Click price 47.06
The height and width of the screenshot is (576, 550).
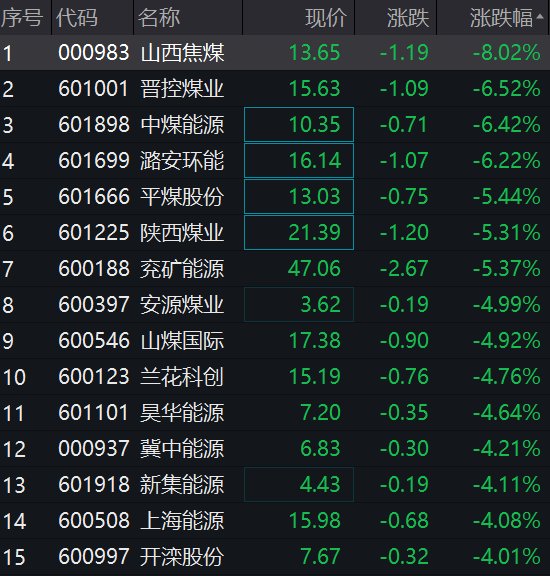tap(314, 269)
